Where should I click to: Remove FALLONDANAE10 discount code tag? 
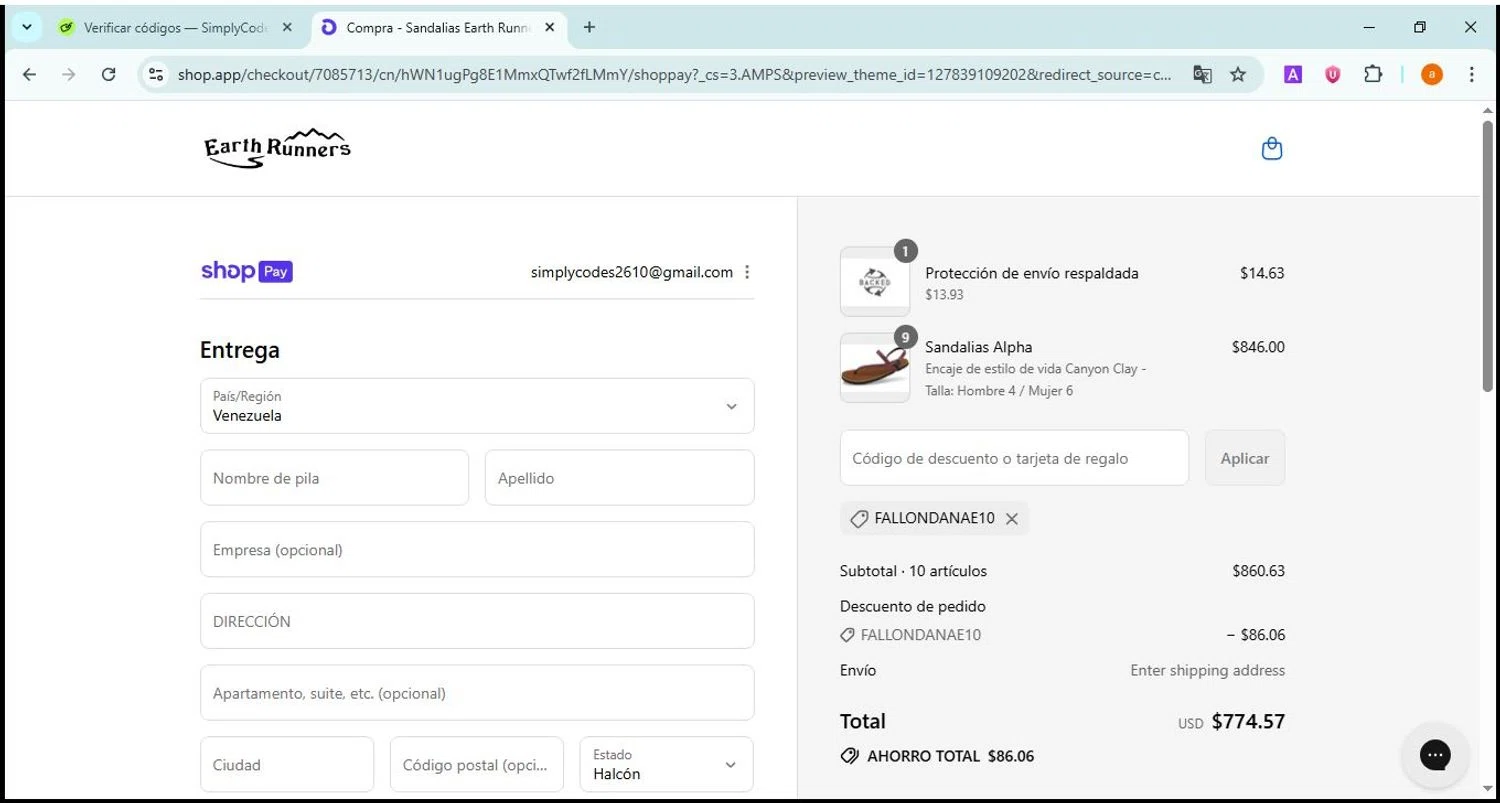(1012, 519)
